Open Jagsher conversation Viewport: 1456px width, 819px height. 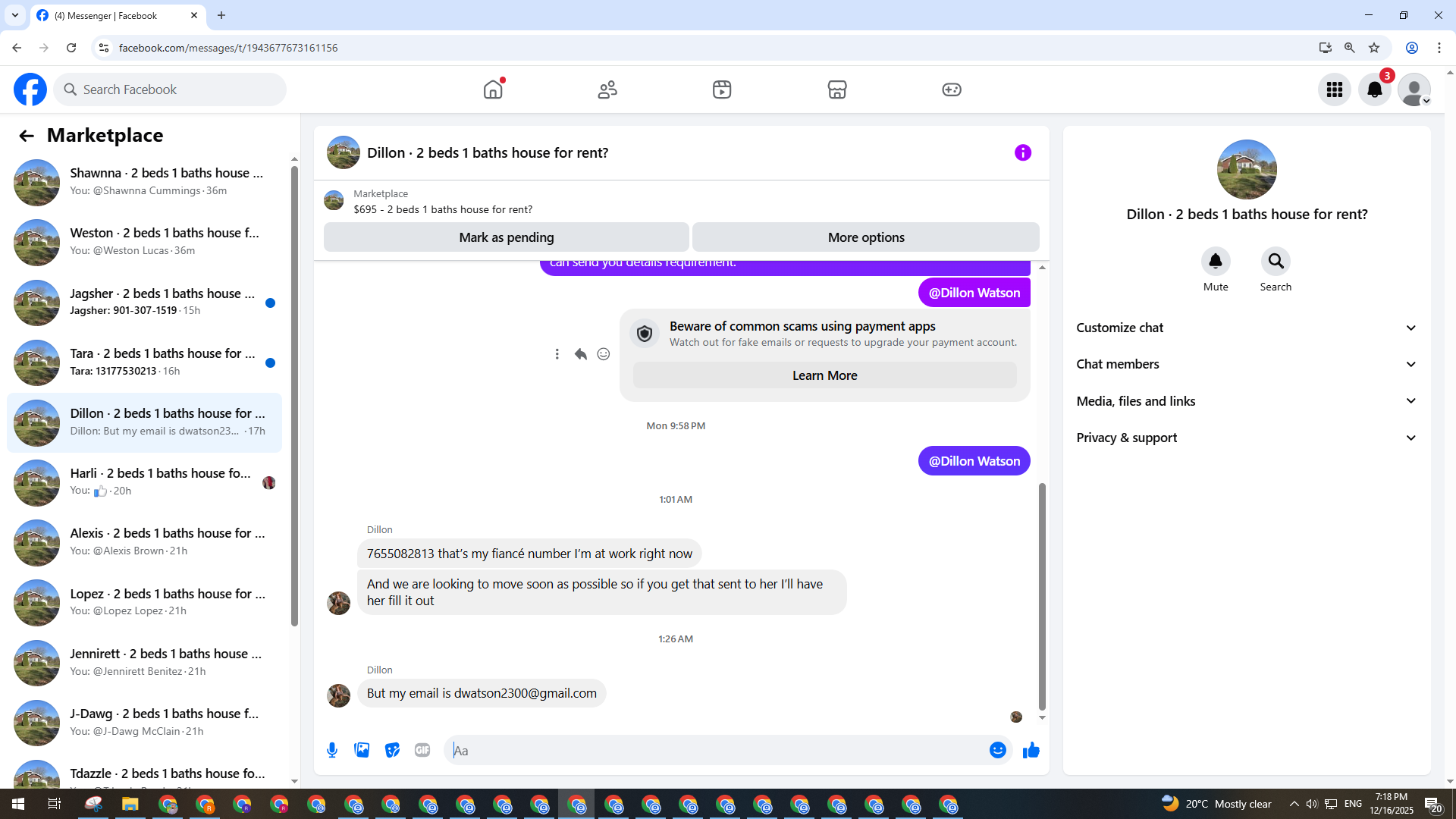click(144, 303)
